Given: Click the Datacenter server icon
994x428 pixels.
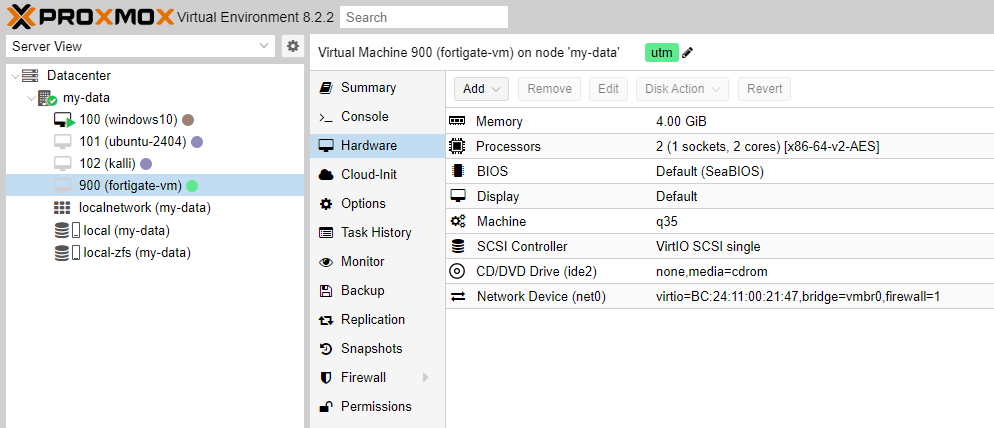Looking at the screenshot, I should coord(30,75).
